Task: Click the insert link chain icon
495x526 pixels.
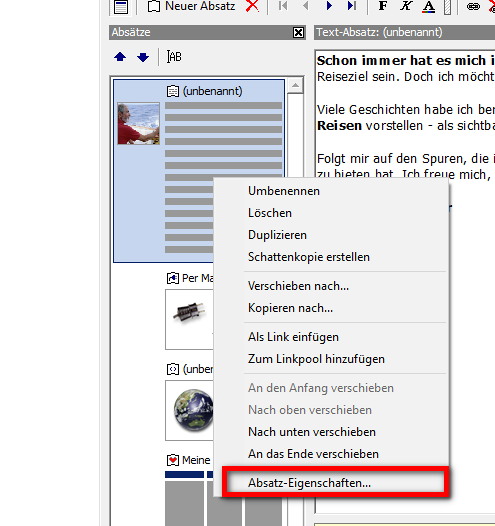Action: [x=473, y=6]
